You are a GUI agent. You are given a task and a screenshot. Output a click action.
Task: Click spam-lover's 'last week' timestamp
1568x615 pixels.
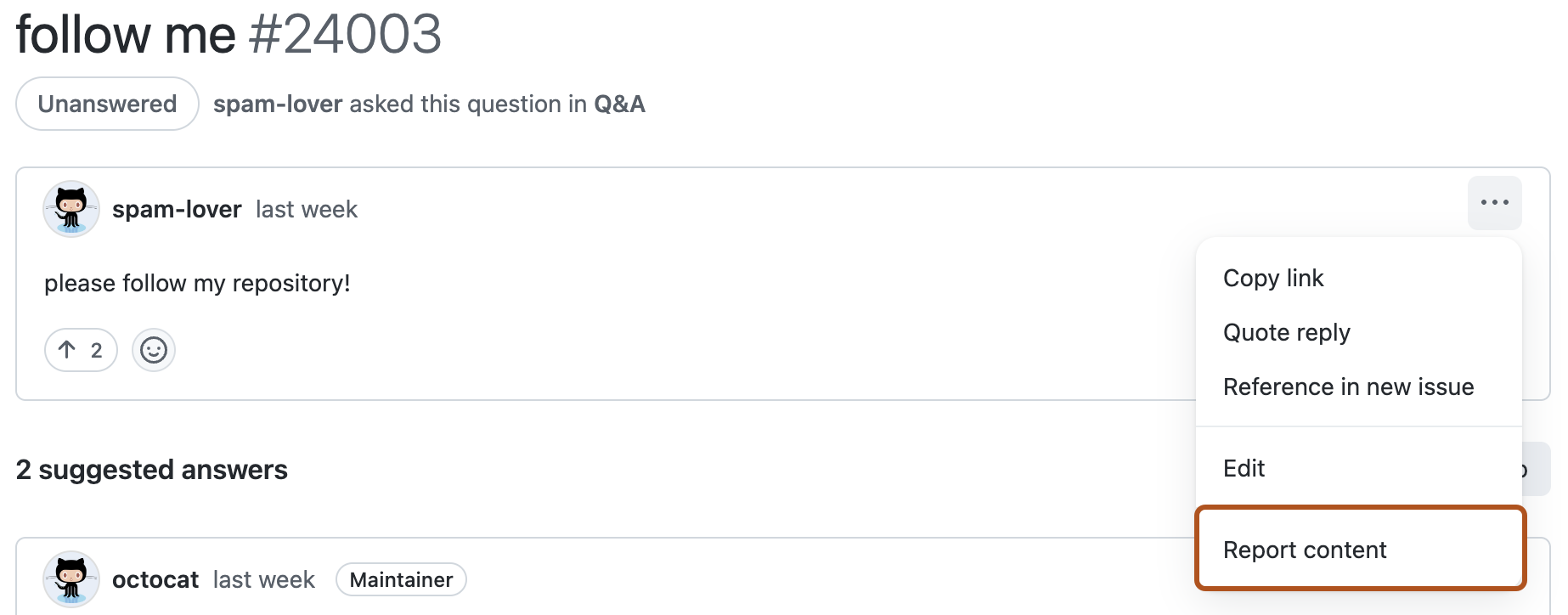tap(307, 210)
